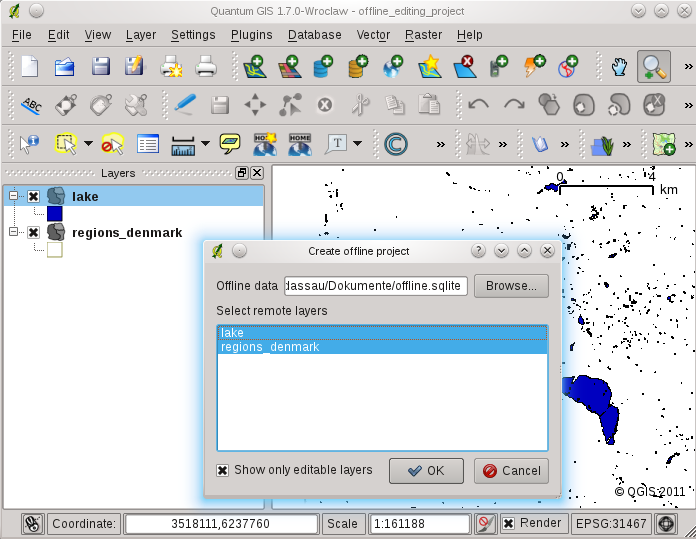
Task: Toggle regions_denmark layer visibility checkbox
Action: click(x=33, y=232)
